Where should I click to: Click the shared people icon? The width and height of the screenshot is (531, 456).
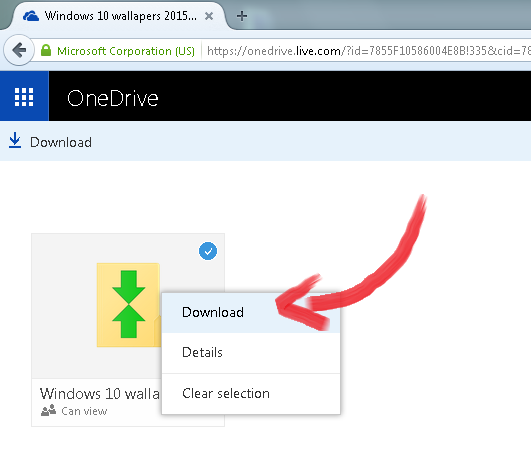(x=48, y=410)
